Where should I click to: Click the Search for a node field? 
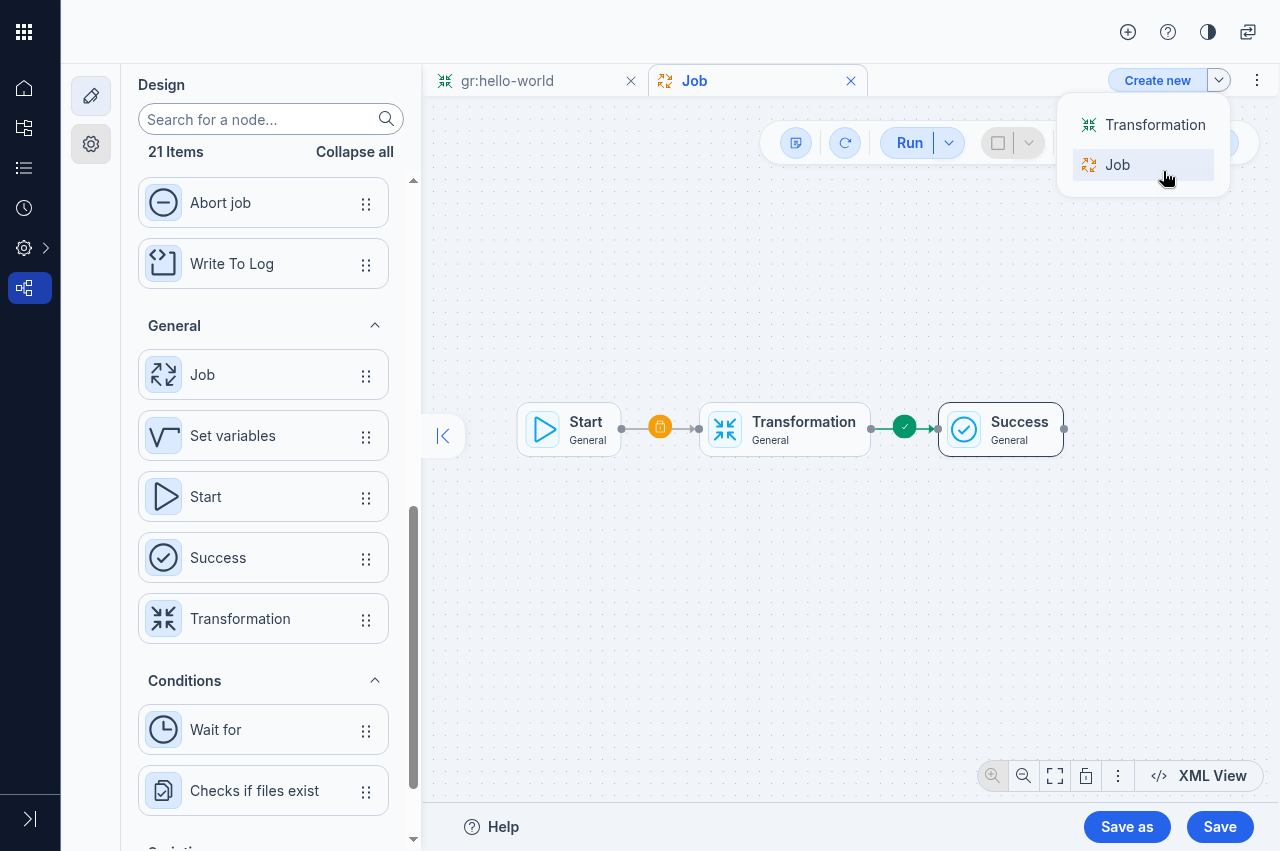point(260,119)
